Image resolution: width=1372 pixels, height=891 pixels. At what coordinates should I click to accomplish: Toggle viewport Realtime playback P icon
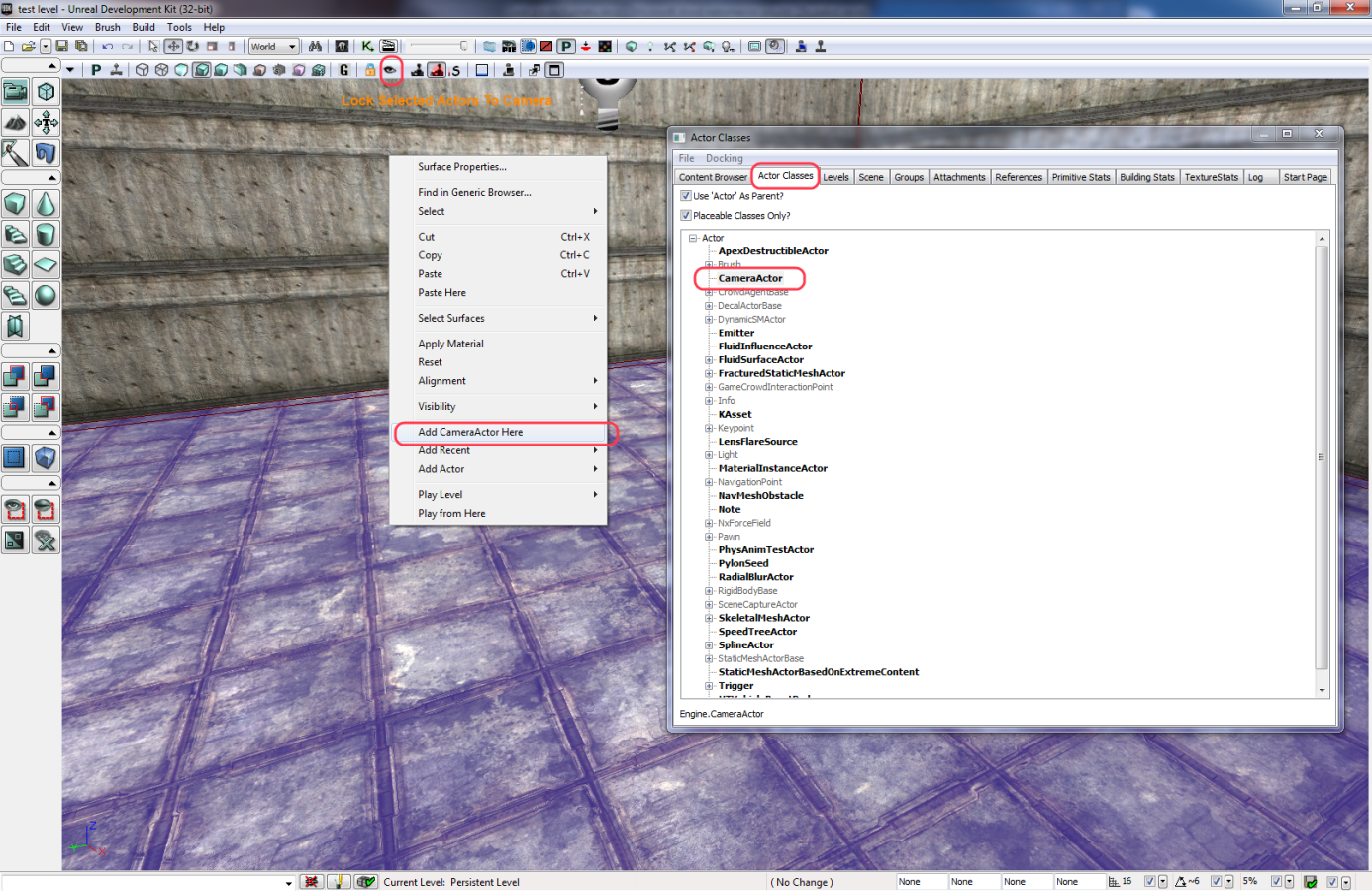(x=96, y=70)
